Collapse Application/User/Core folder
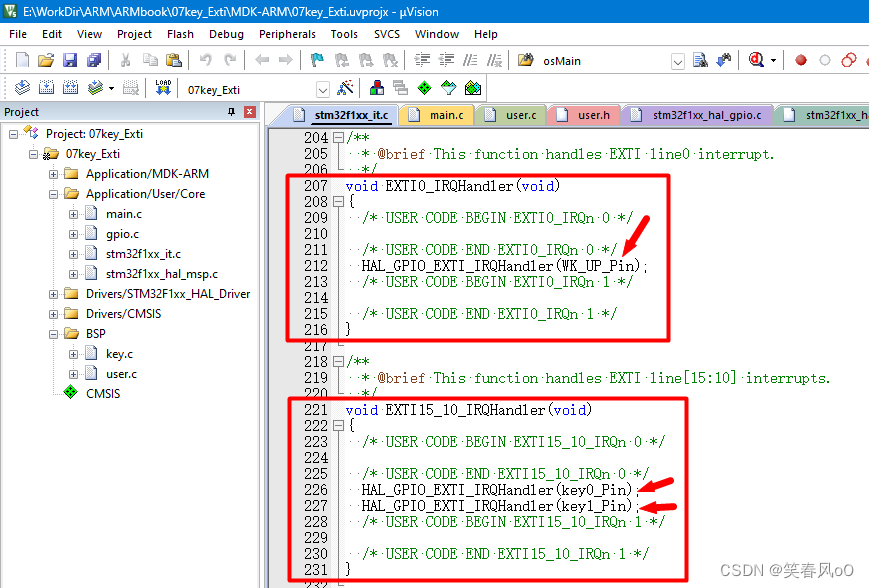This screenshot has height=588, width=869. click(53, 194)
